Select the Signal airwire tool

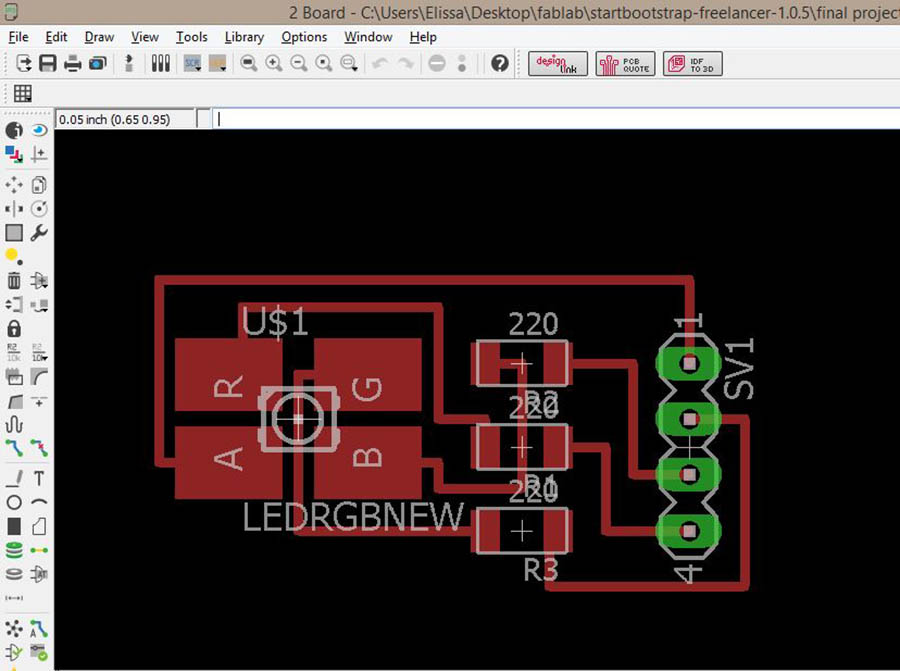39,550
